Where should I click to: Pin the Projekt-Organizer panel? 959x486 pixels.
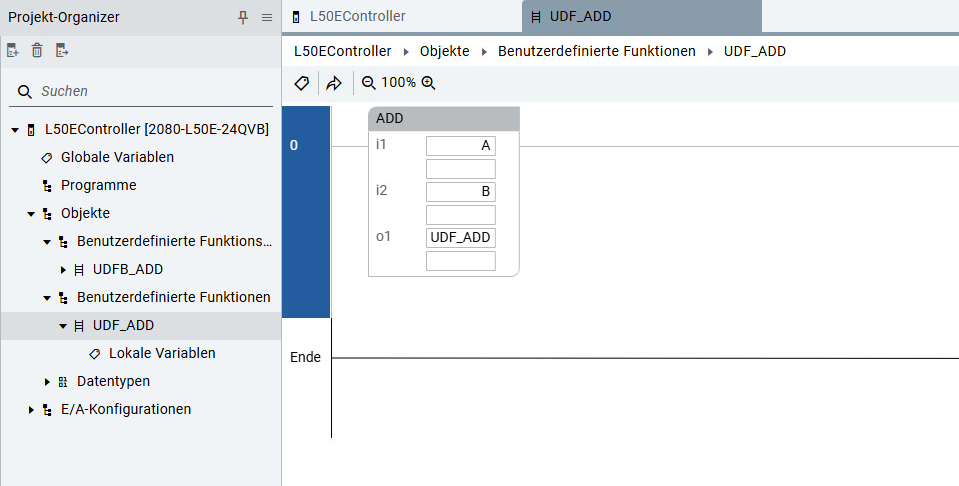click(243, 17)
